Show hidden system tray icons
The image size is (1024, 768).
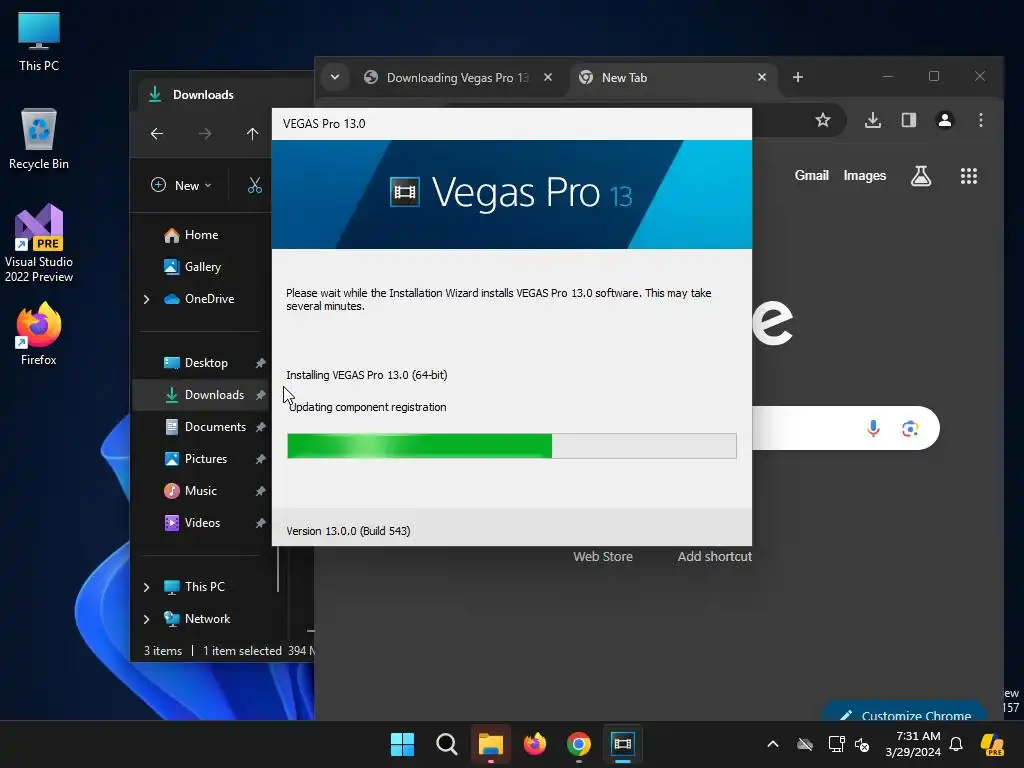773,744
